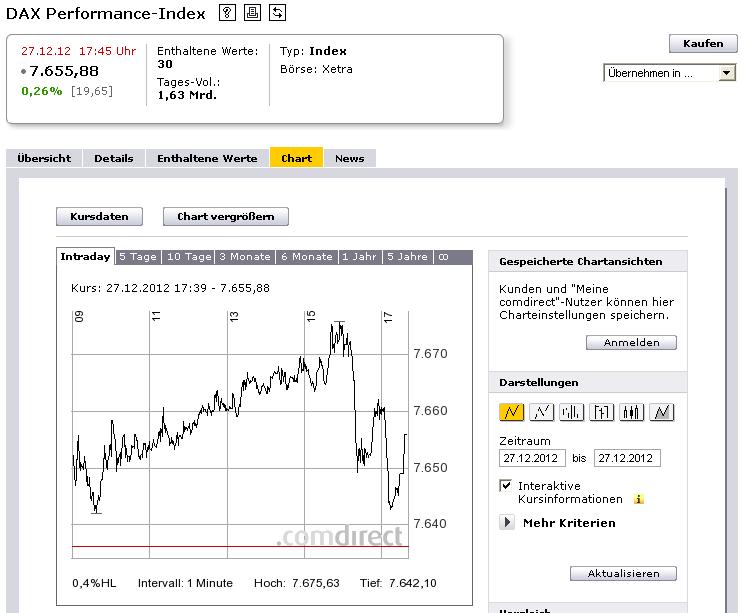The height and width of the screenshot is (613, 742).
Task: Click the Hoch: 7.675,63 text
Action: click(x=297, y=583)
